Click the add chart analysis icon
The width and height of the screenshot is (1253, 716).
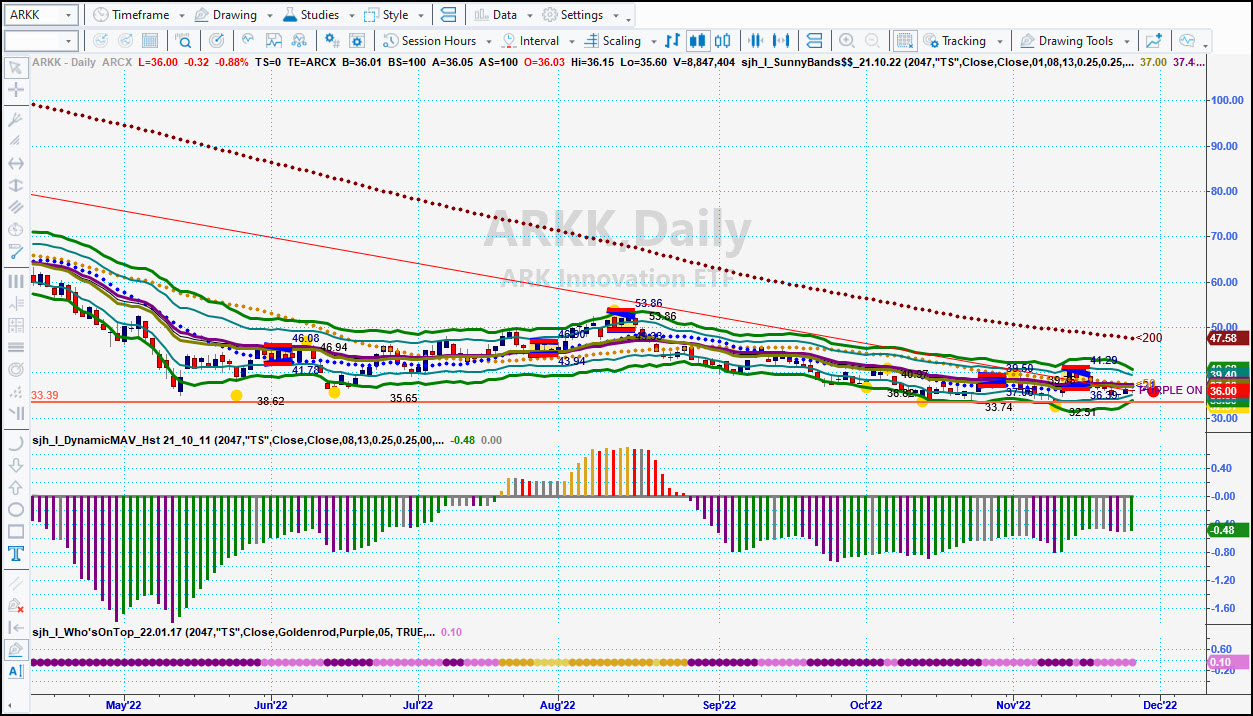point(1155,41)
